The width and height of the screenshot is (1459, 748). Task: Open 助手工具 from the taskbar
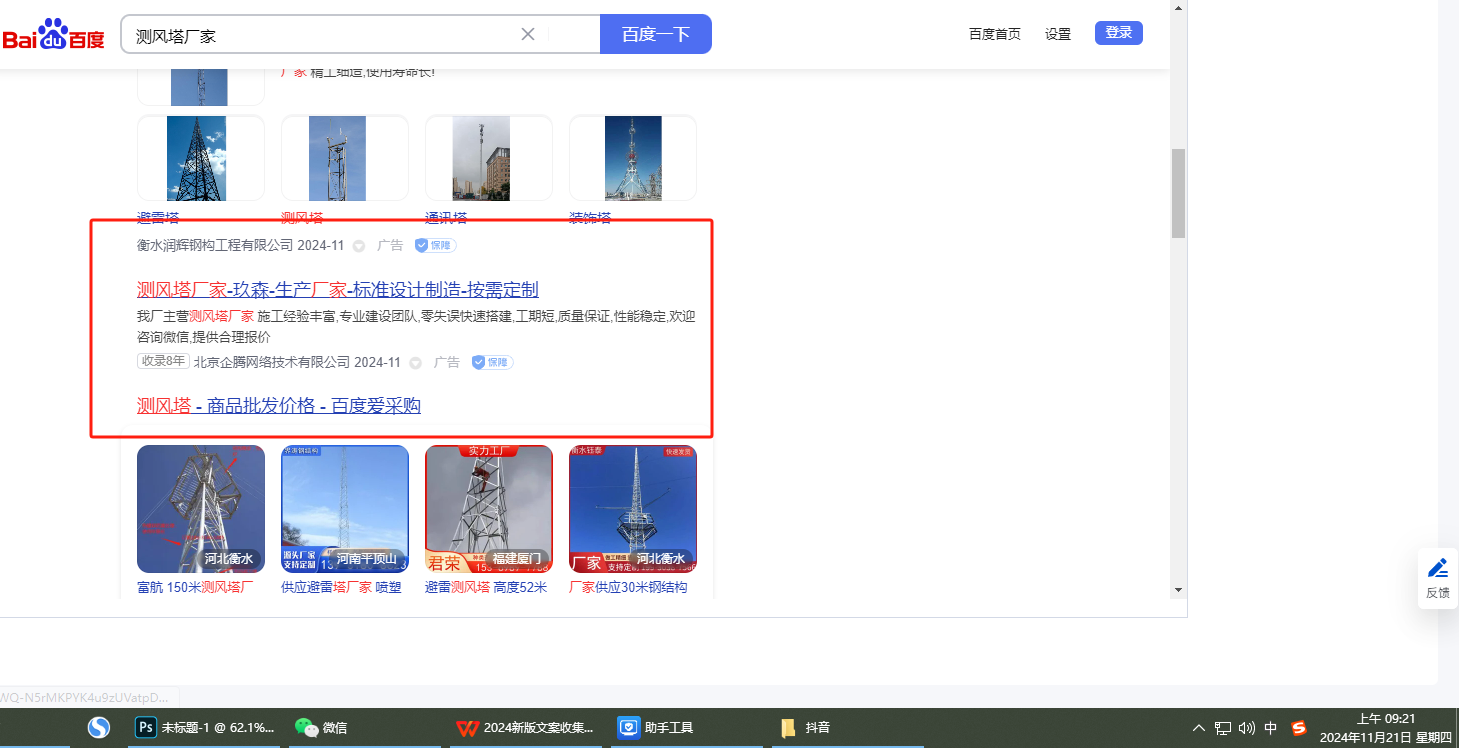tap(688, 728)
